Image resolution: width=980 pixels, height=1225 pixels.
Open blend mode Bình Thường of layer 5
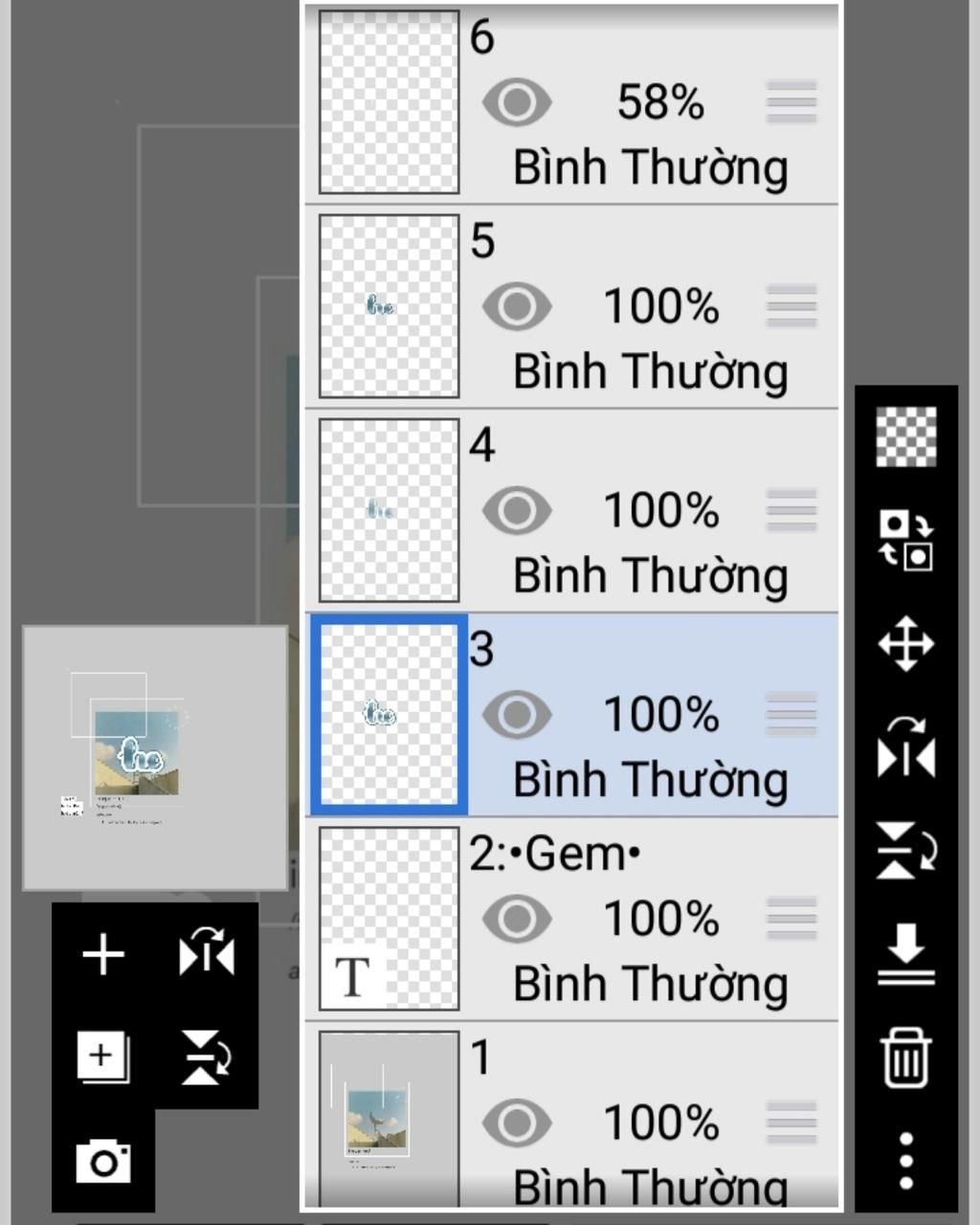pyautogui.click(x=651, y=371)
